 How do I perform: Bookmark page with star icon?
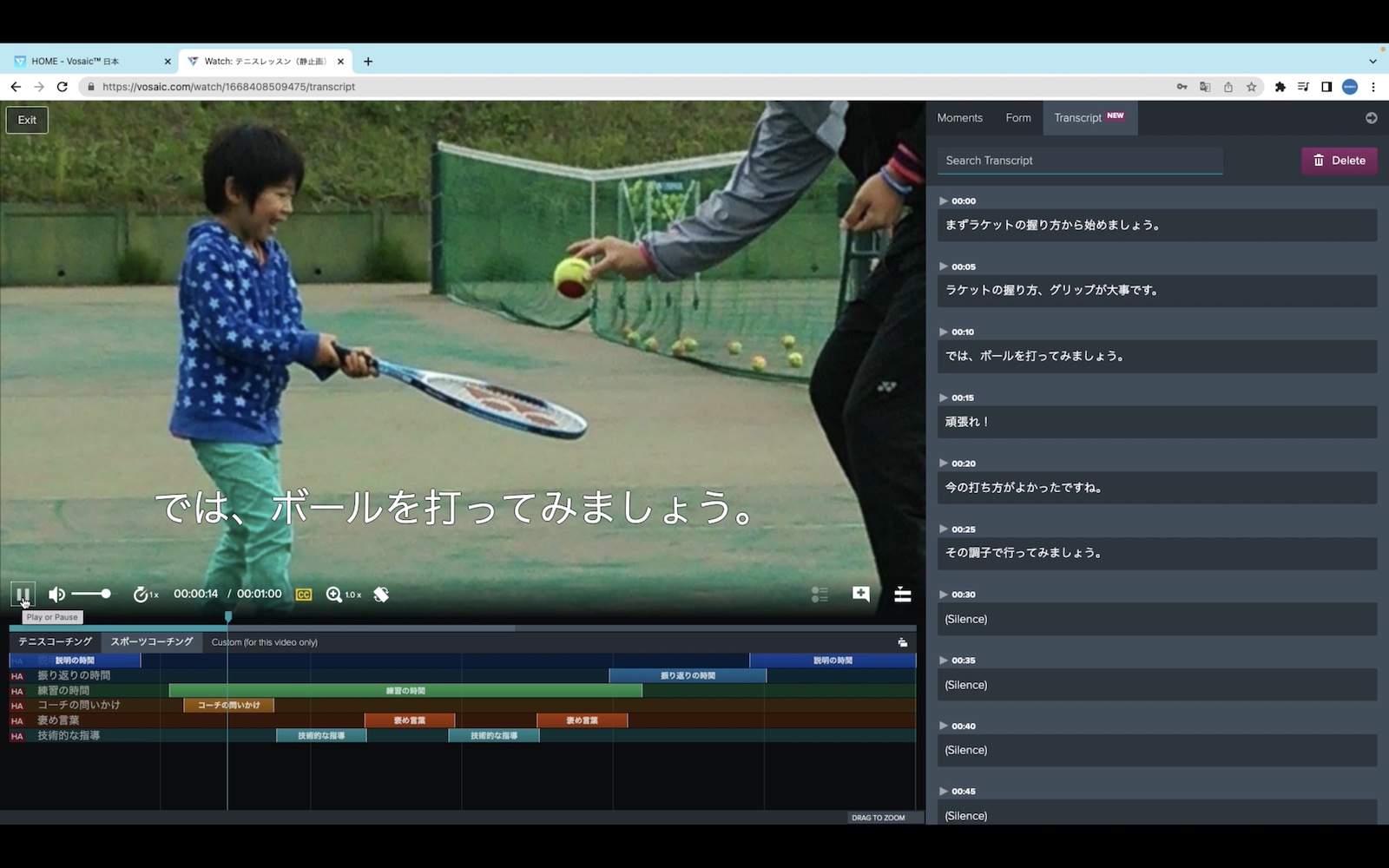[1251, 87]
